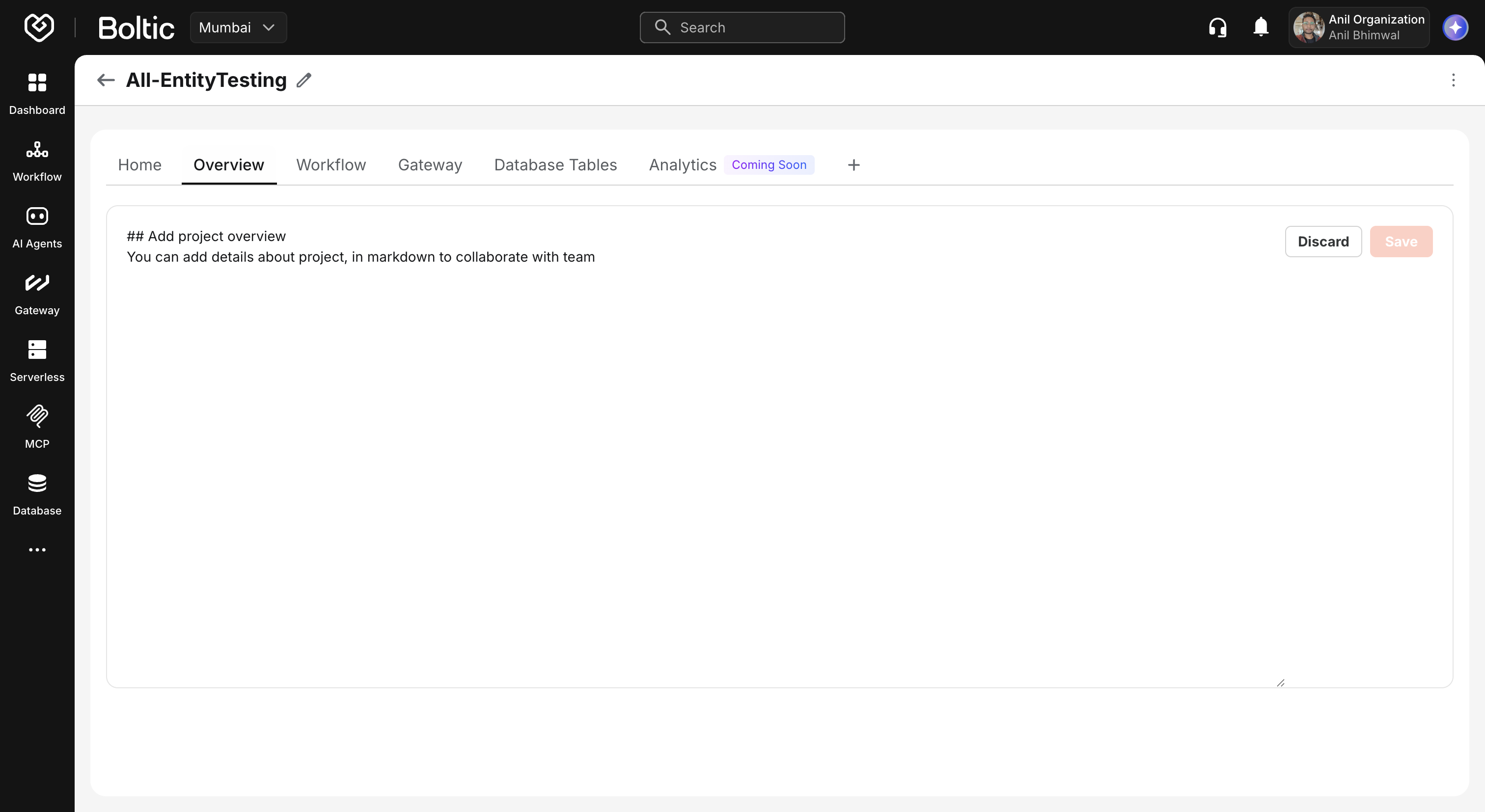This screenshot has height=812, width=1485.
Task: Open Gateway in the left sidebar
Action: click(x=37, y=295)
